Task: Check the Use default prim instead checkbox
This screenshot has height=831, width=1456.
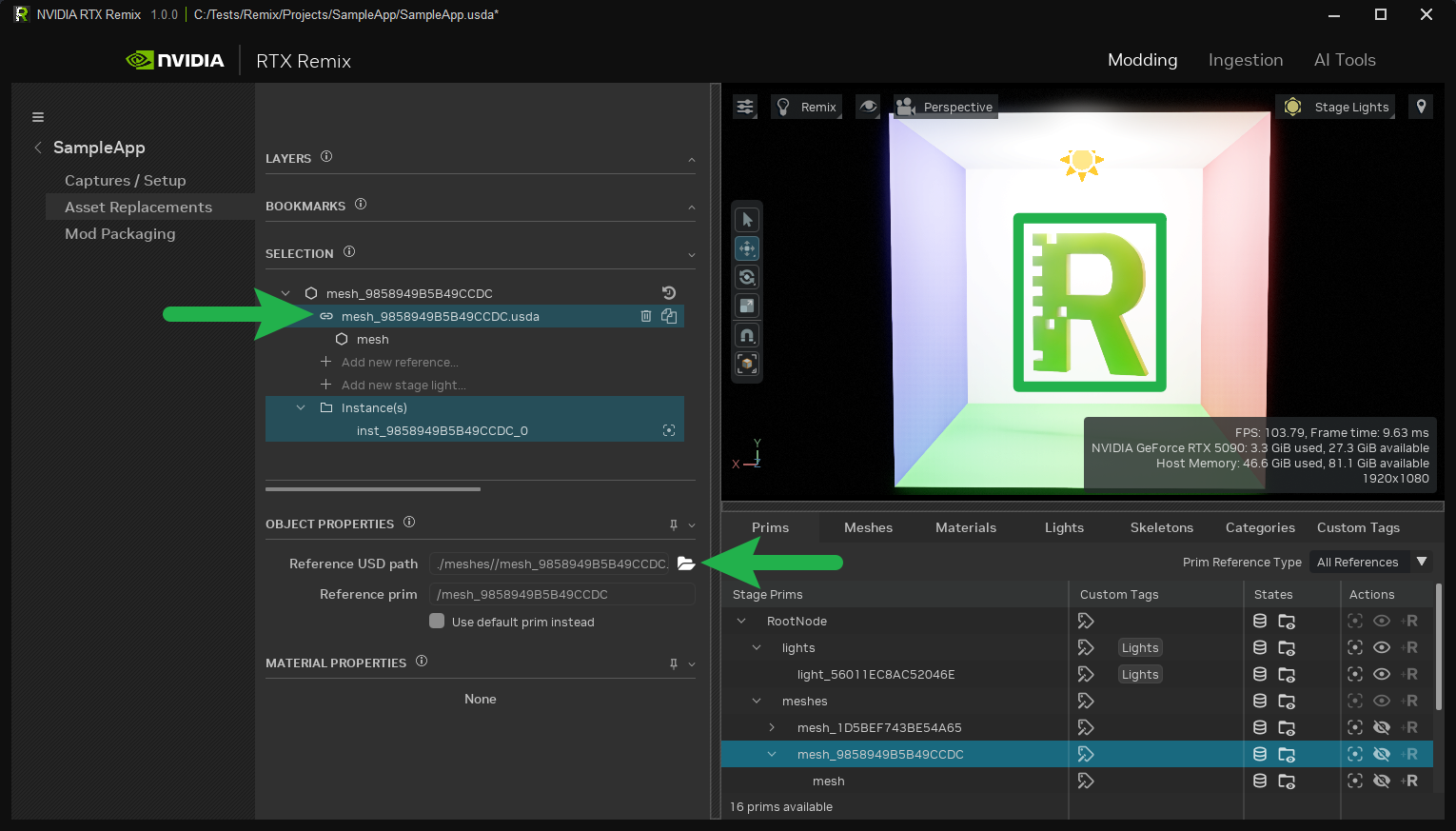Action: (x=437, y=621)
